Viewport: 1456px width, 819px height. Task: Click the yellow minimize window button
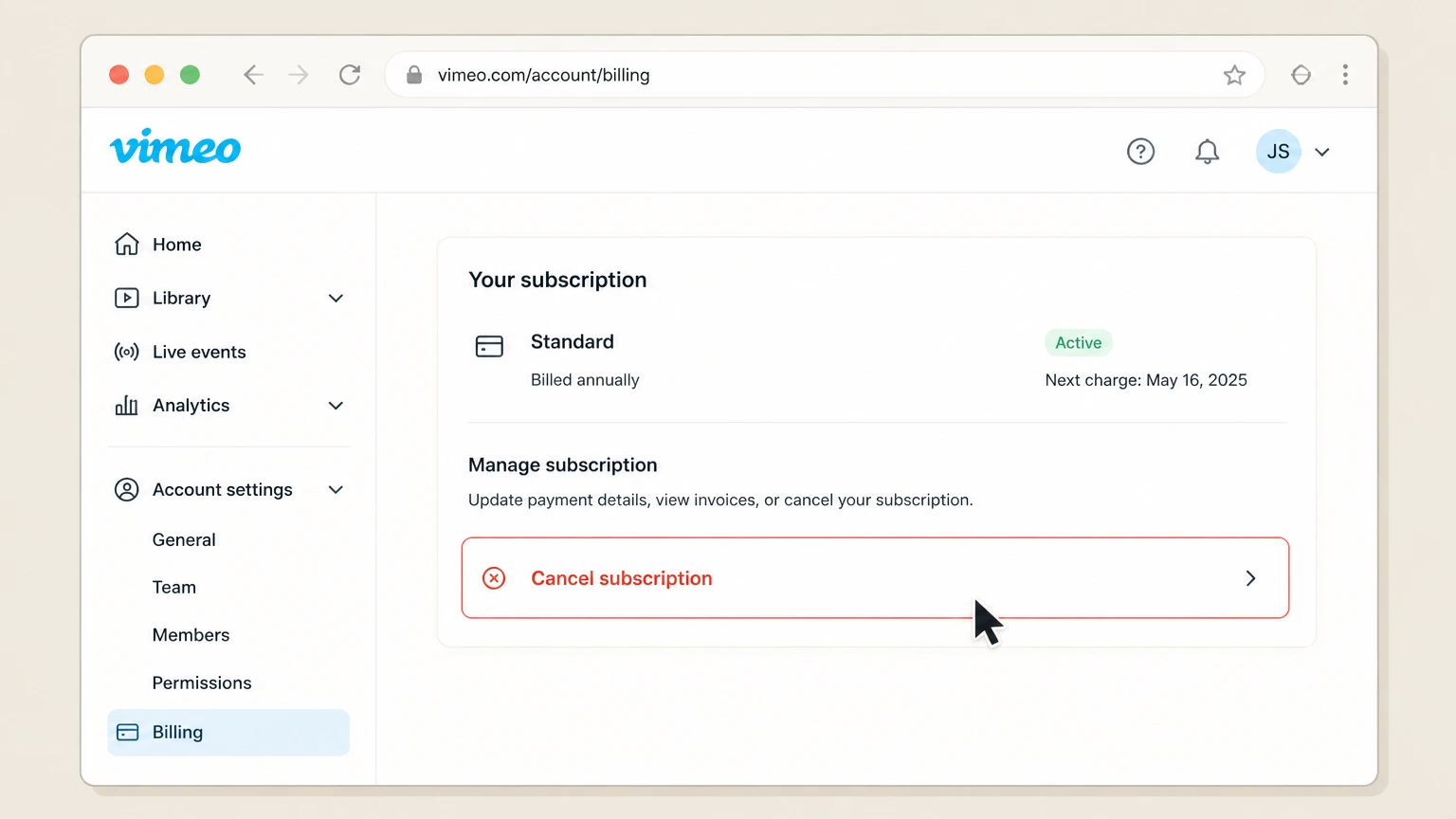pyautogui.click(x=155, y=75)
